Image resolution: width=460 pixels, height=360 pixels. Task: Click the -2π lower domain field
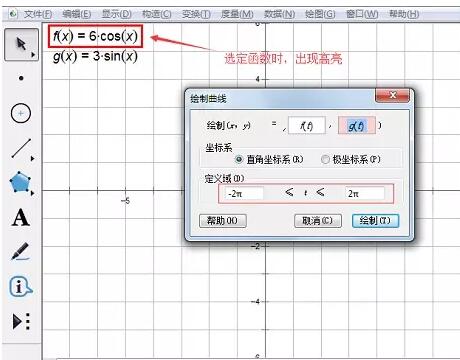coord(244,193)
